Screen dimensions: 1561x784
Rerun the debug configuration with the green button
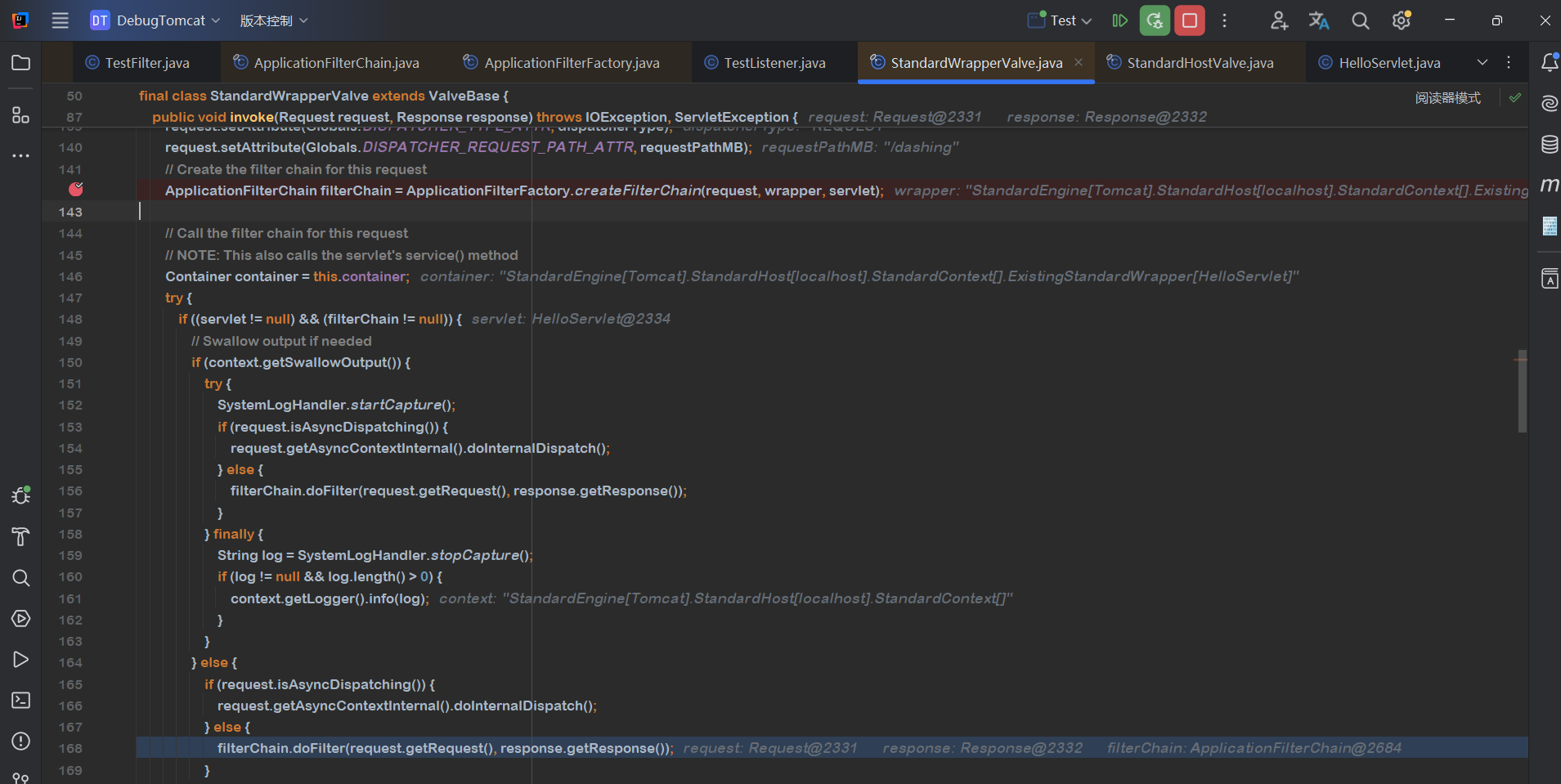tap(1155, 20)
